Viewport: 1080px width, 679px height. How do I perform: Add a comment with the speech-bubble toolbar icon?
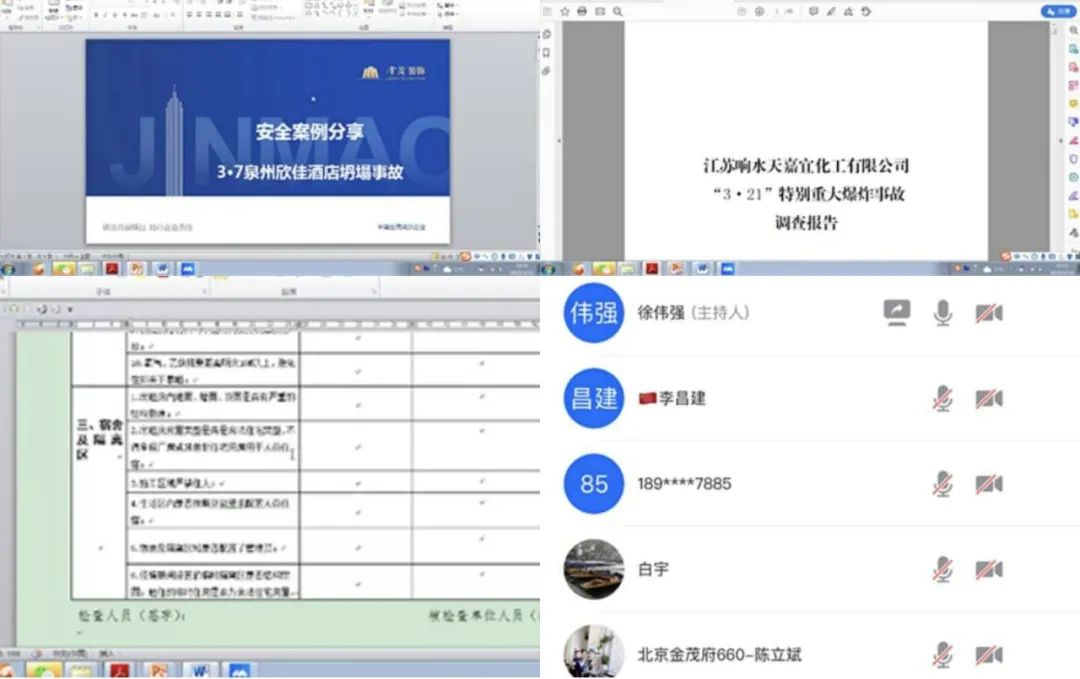coord(813,12)
